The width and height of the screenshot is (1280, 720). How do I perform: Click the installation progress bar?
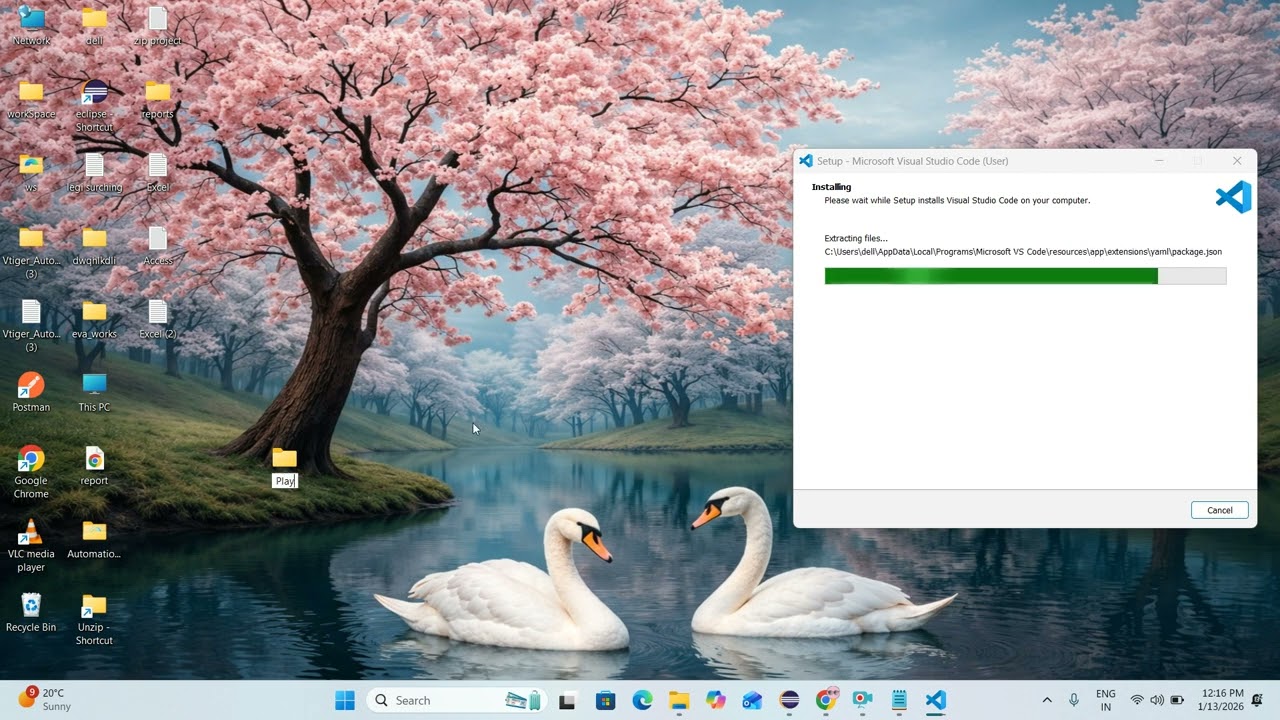pos(1025,276)
